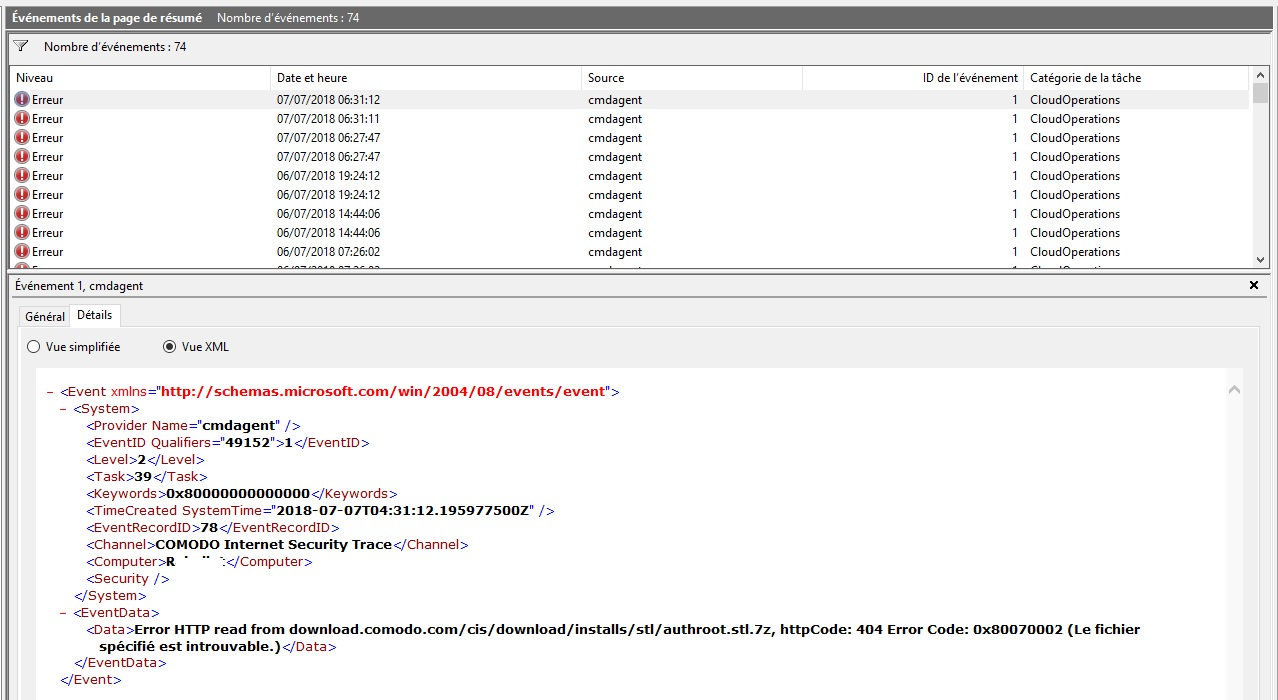Click error icon of the 06:31:12 event
1278x700 pixels.
[22, 100]
